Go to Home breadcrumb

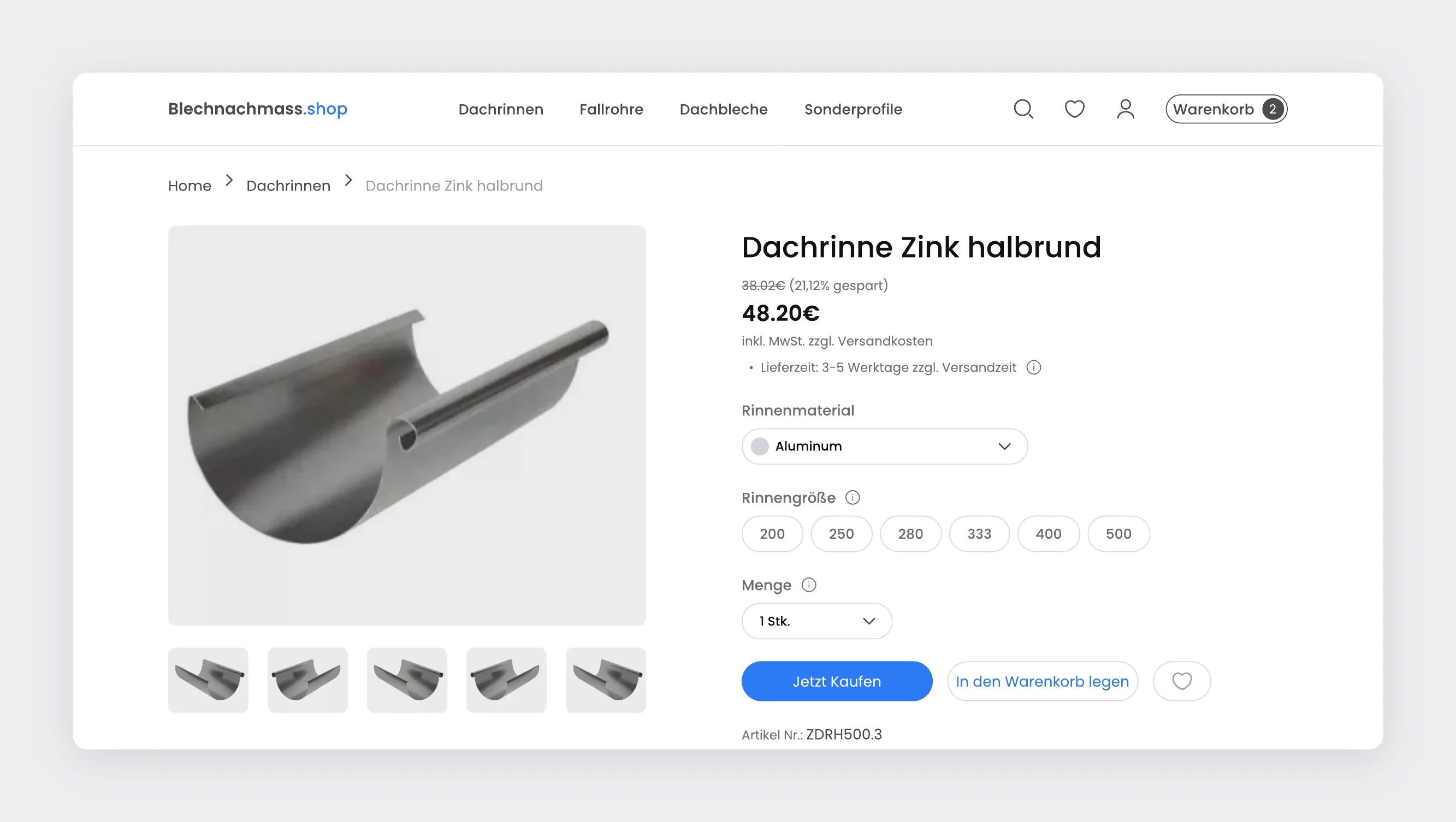pyautogui.click(x=190, y=186)
